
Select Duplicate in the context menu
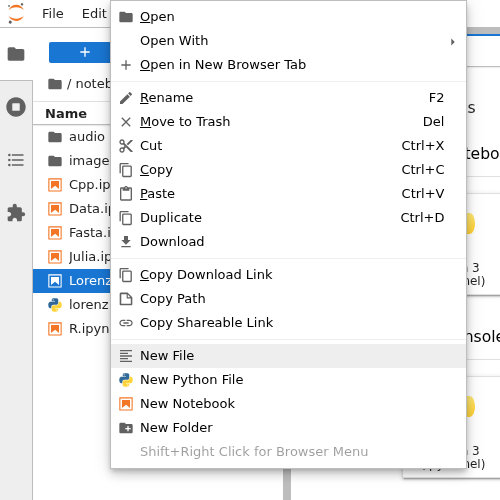pos(288,218)
